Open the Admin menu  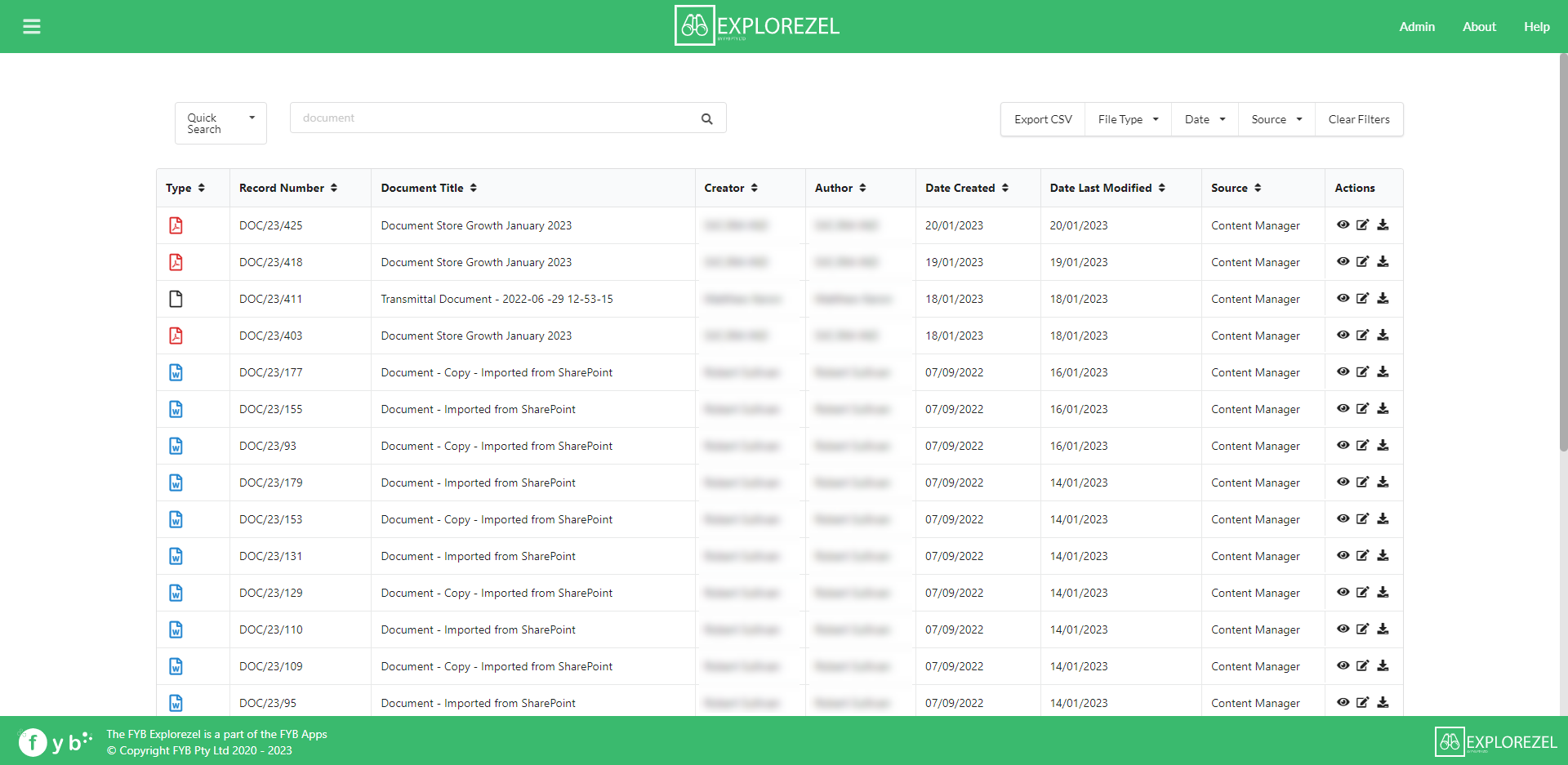tap(1417, 27)
